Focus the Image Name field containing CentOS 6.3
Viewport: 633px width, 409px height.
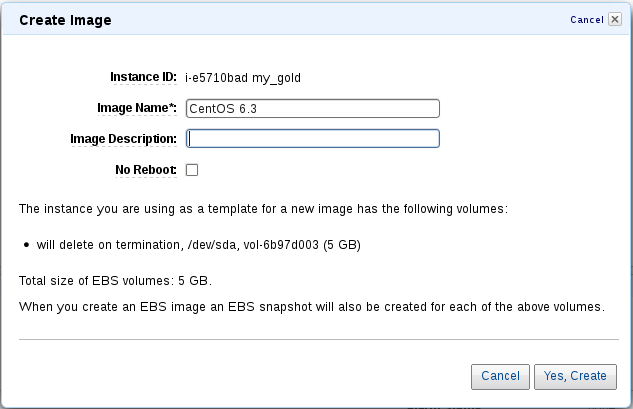(x=313, y=108)
